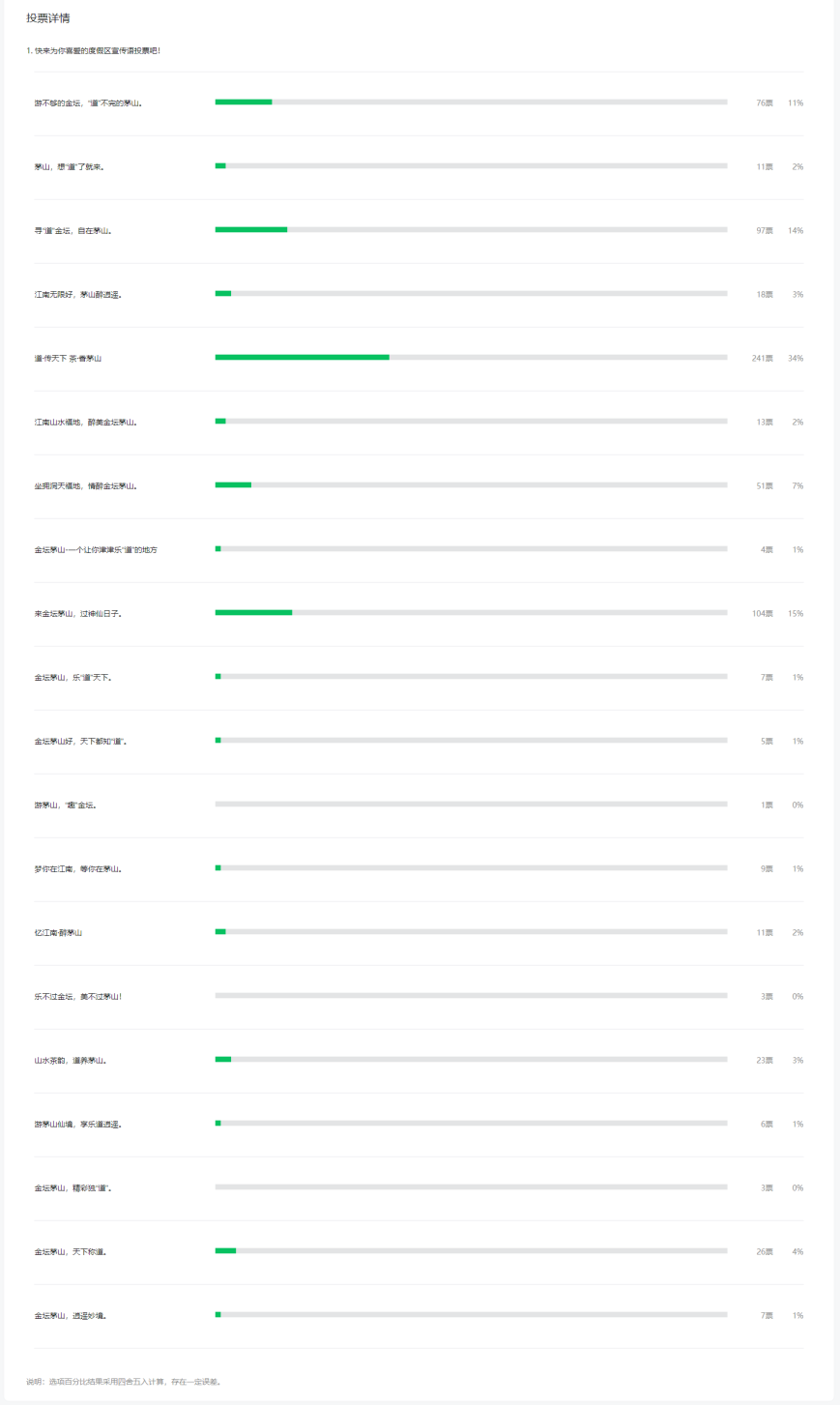Select the option 道·传天下 茶·香茅山
The height and width of the screenshot is (1405, 840).
[68, 358]
